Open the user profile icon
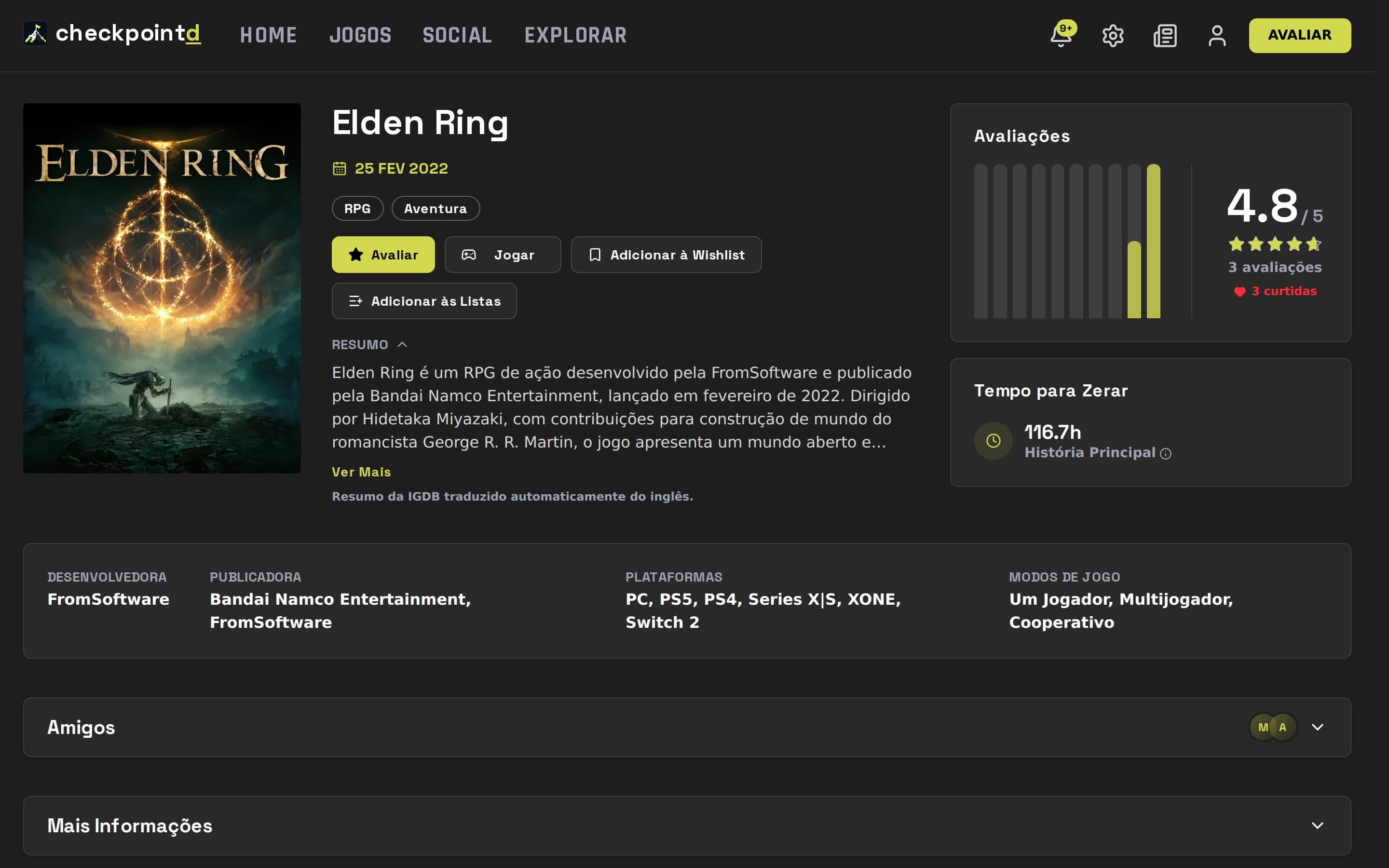 click(x=1217, y=36)
